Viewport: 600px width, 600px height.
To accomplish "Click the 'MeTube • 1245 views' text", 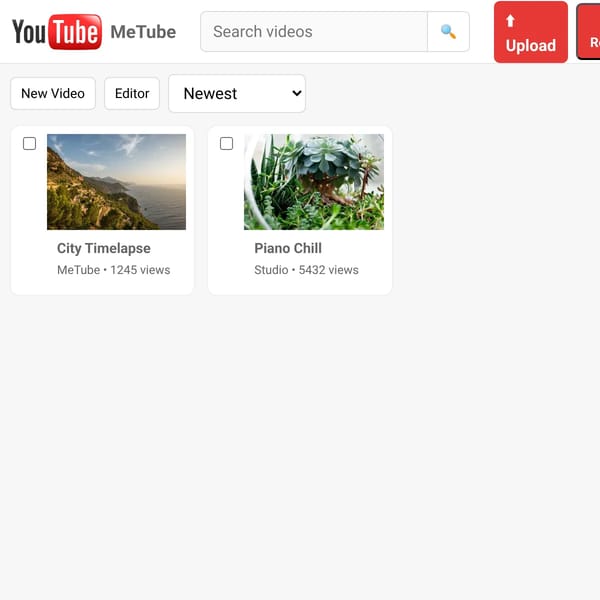I will coord(114,270).
